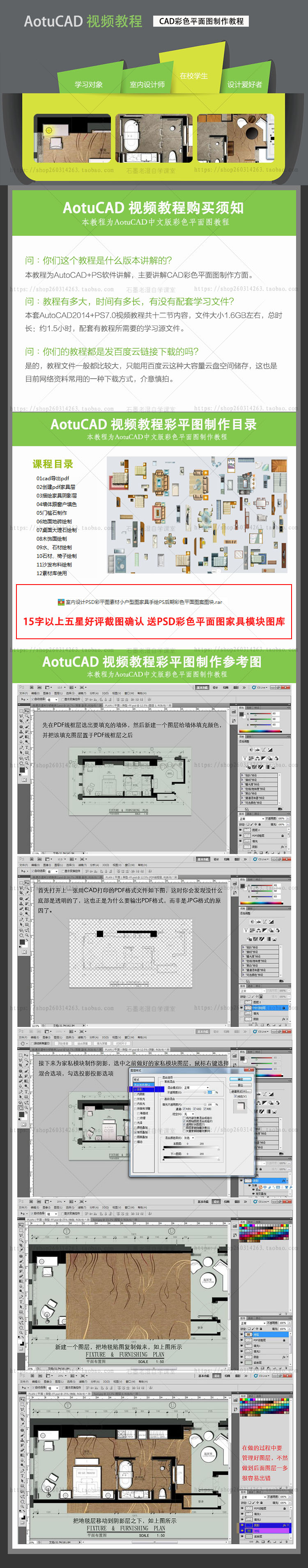
Task: Click Brightness/Contrast adjustment icon in the wall-fill screenshot
Action: click(x=251, y=750)
